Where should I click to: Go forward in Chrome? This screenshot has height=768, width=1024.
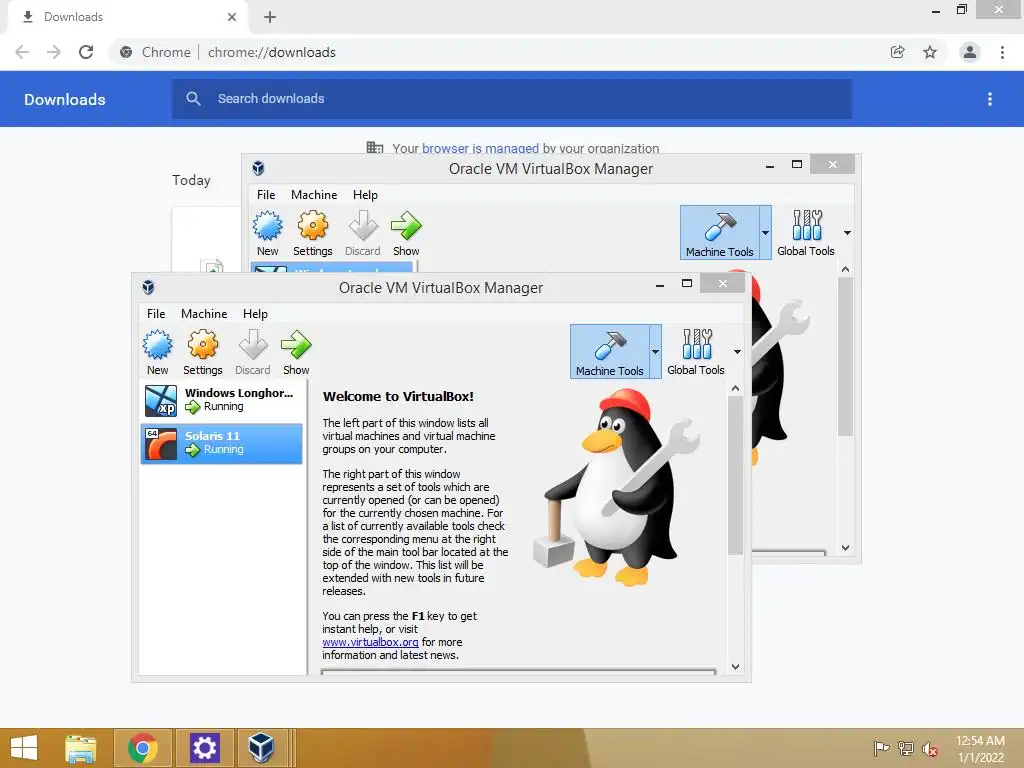click(54, 52)
